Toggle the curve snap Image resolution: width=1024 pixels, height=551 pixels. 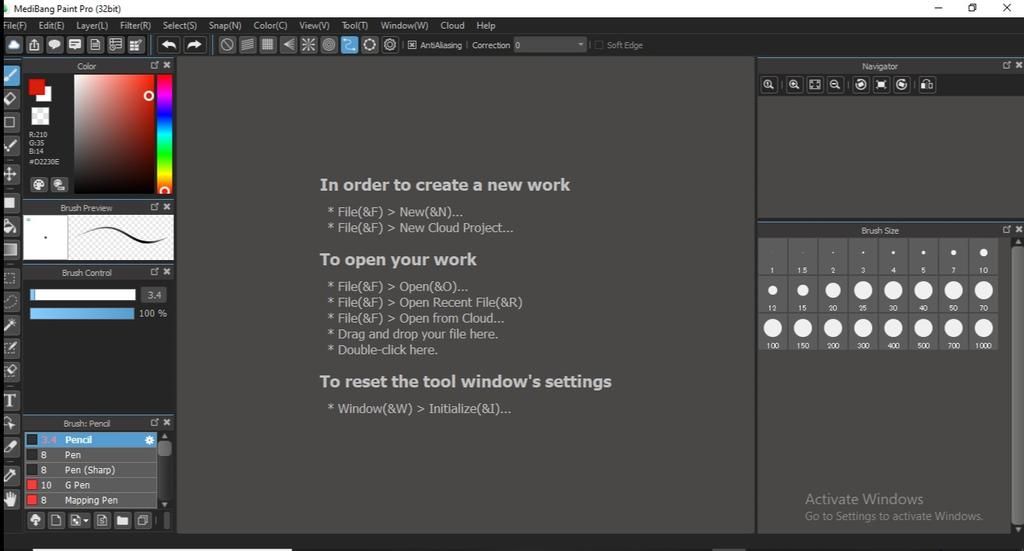coord(349,45)
